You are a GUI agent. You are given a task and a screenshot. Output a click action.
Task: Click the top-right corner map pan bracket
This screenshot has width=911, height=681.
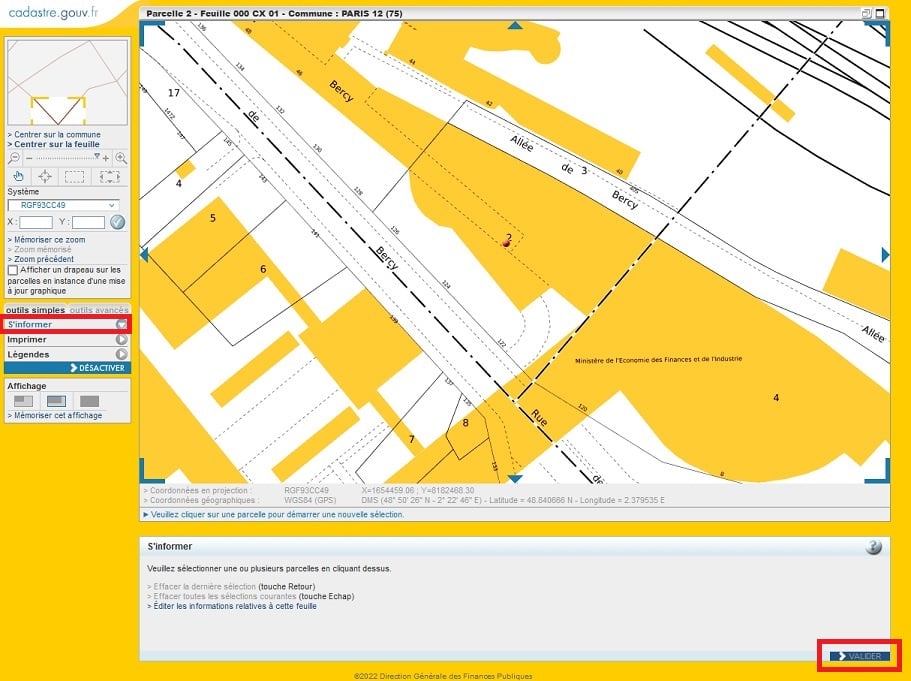coord(878,32)
